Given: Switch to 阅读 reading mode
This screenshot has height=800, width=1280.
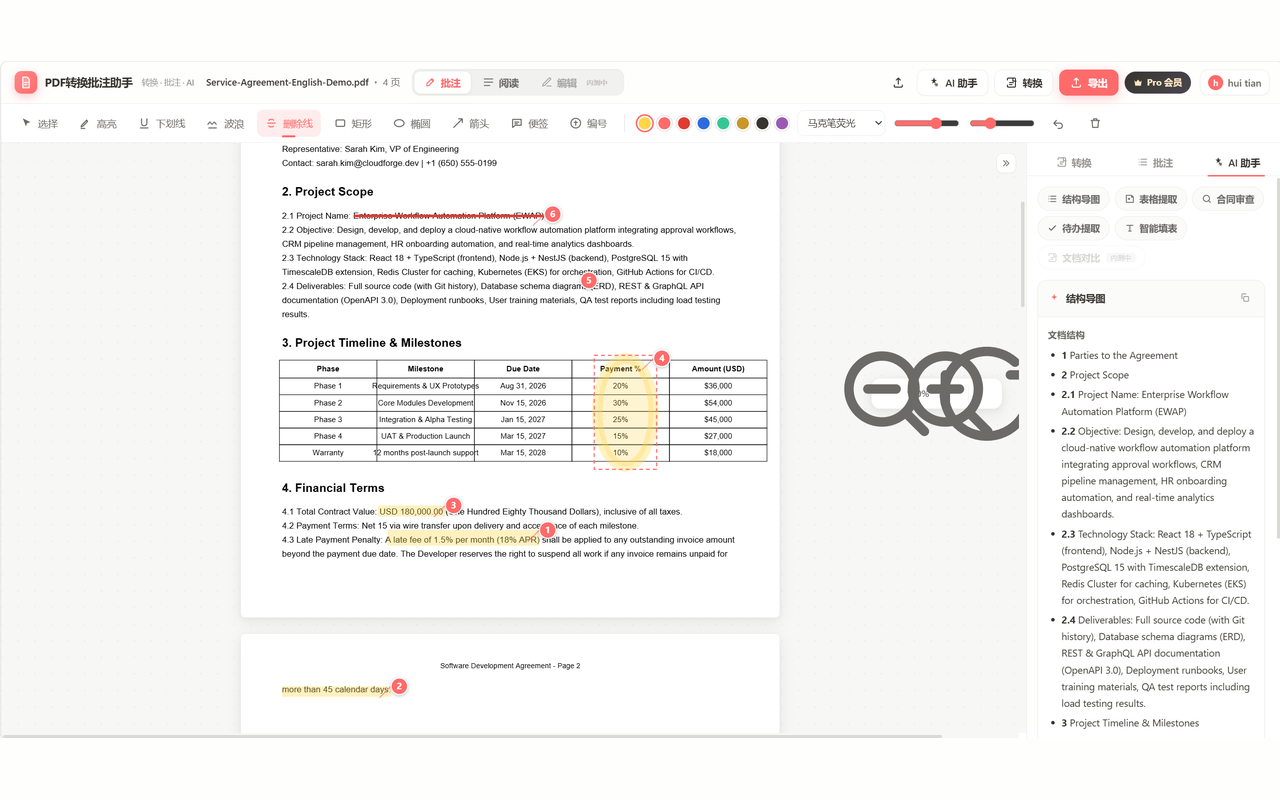Looking at the screenshot, I should (501, 83).
